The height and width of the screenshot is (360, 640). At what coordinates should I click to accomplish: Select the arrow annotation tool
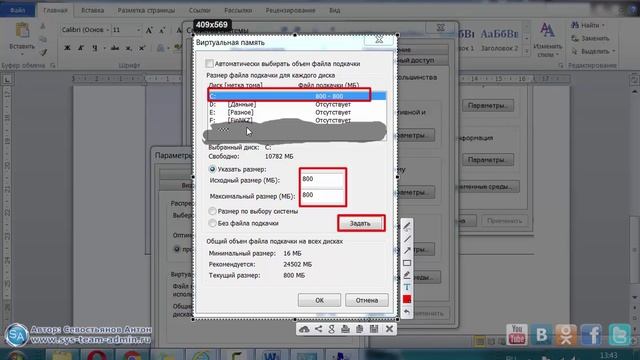[407, 251]
